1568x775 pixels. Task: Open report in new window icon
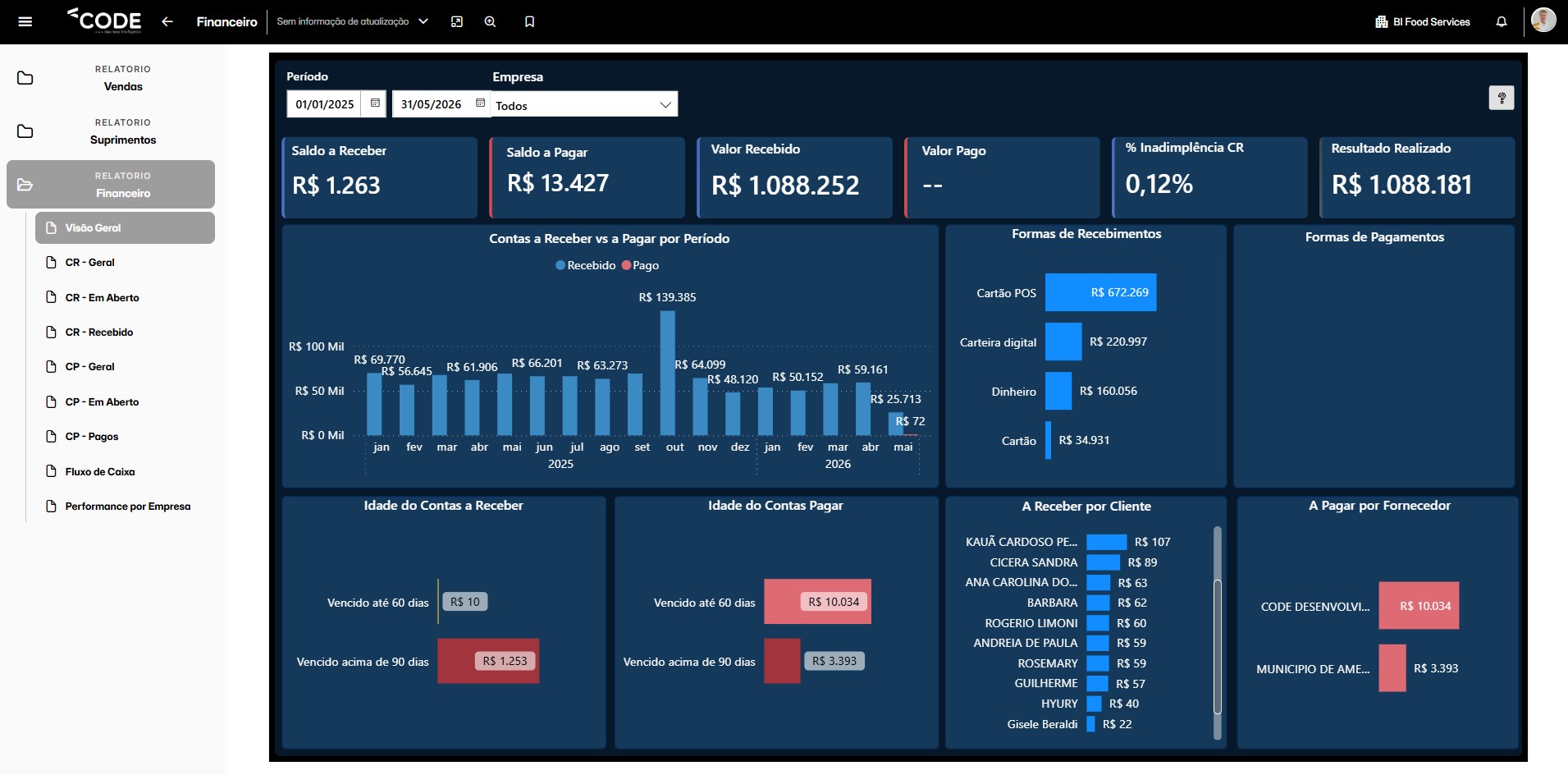click(x=457, y=22)
